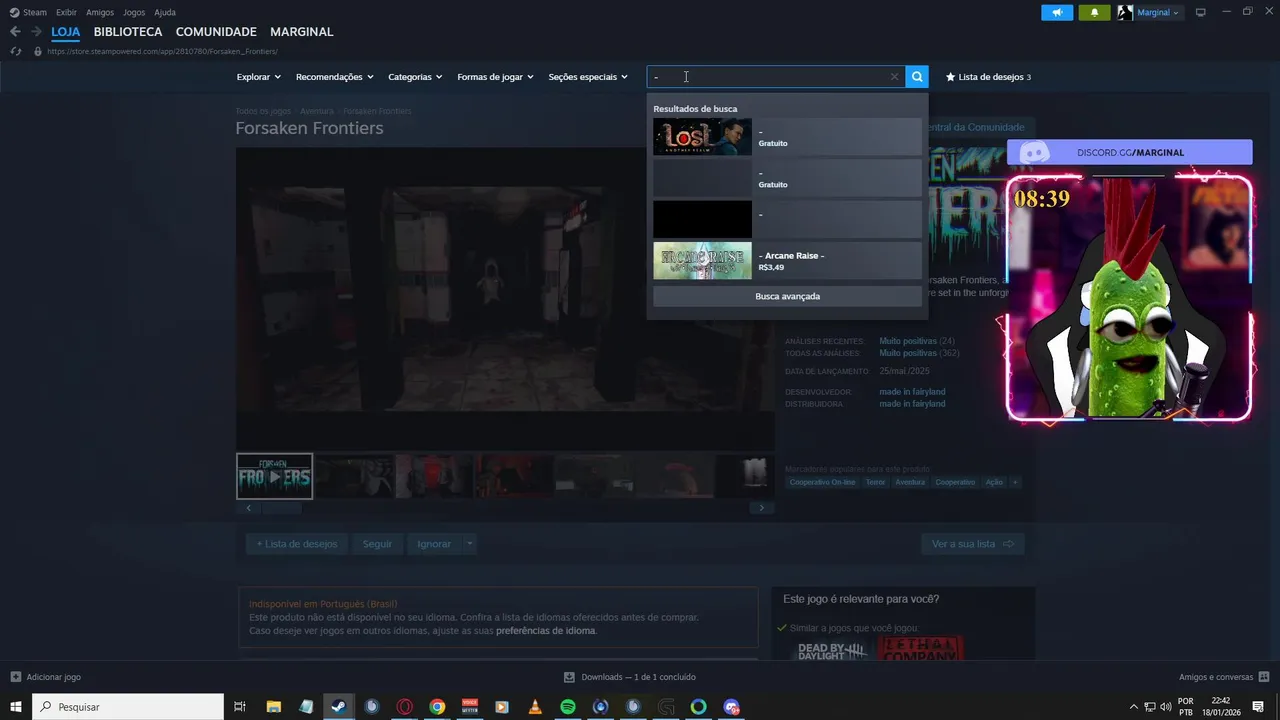Click the Ignorar button

click(x=434, y=544)
